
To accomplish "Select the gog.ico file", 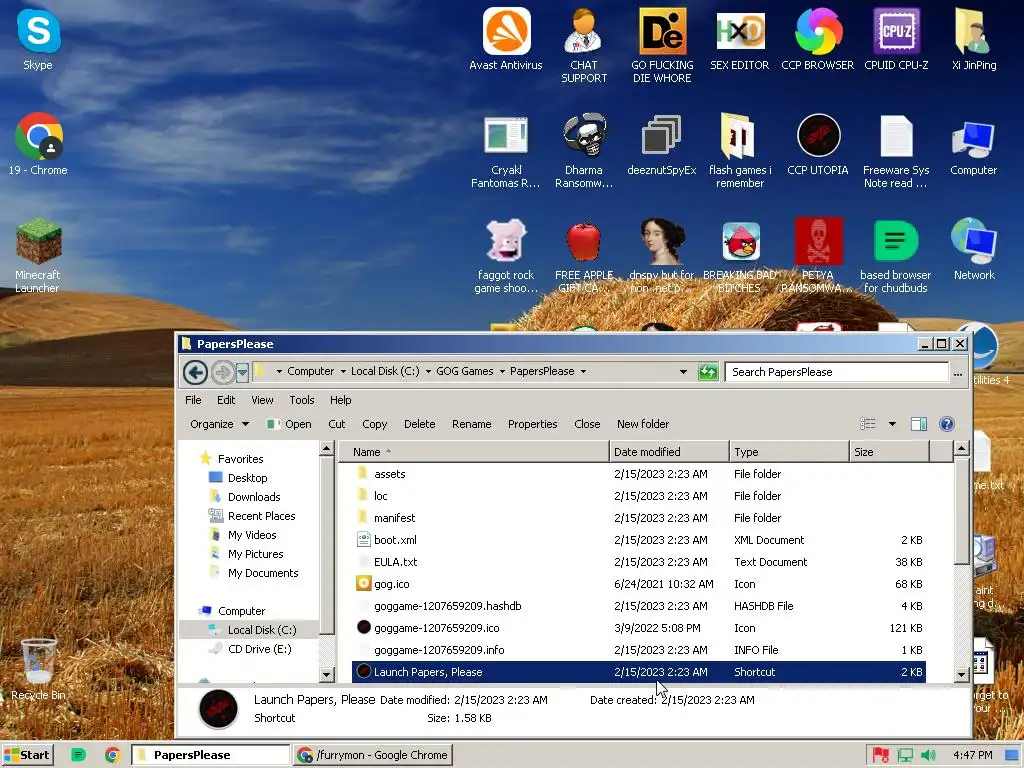I will (x=639, y=584).
